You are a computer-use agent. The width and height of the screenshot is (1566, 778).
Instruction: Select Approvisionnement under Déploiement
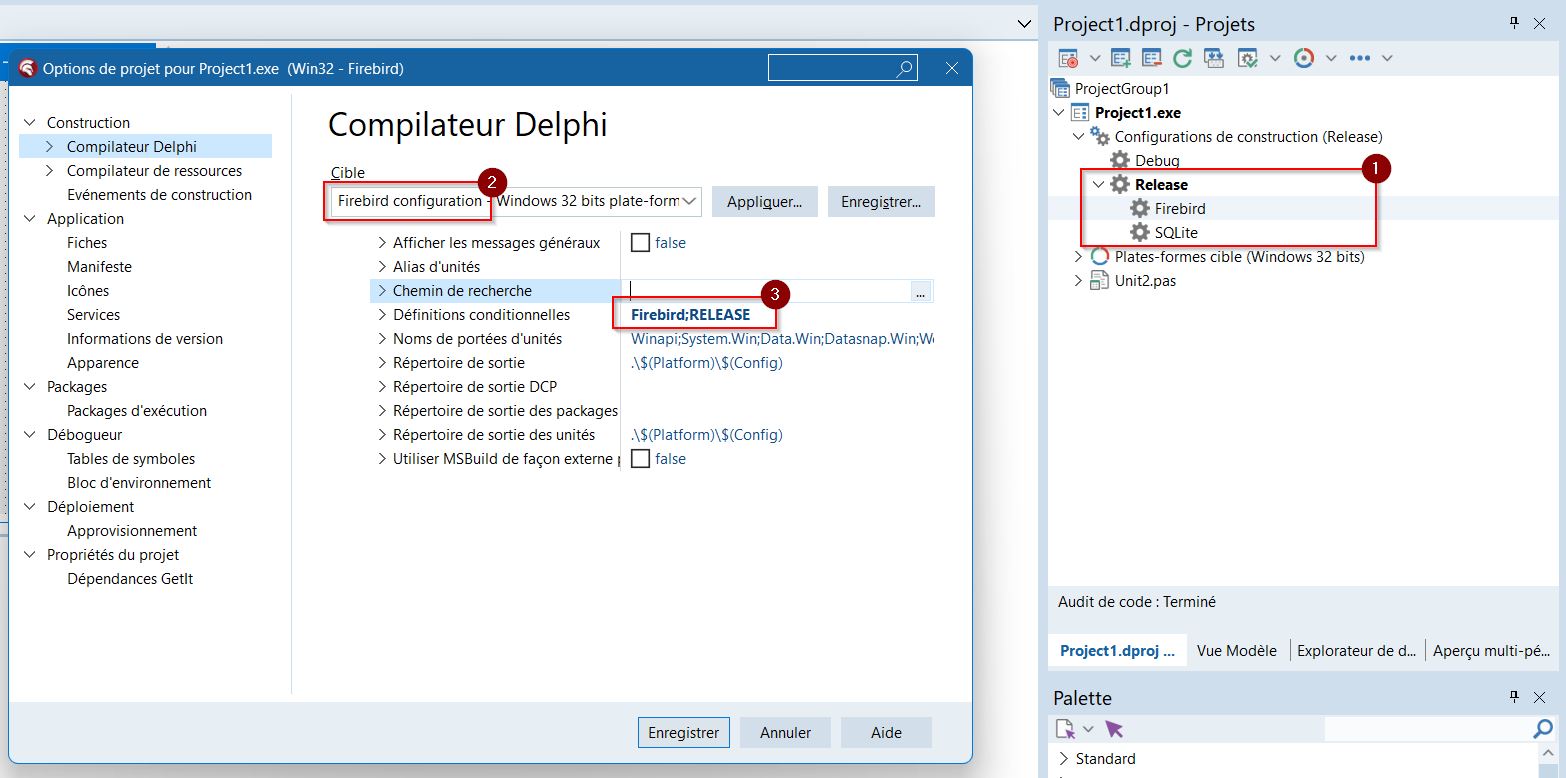132,531
